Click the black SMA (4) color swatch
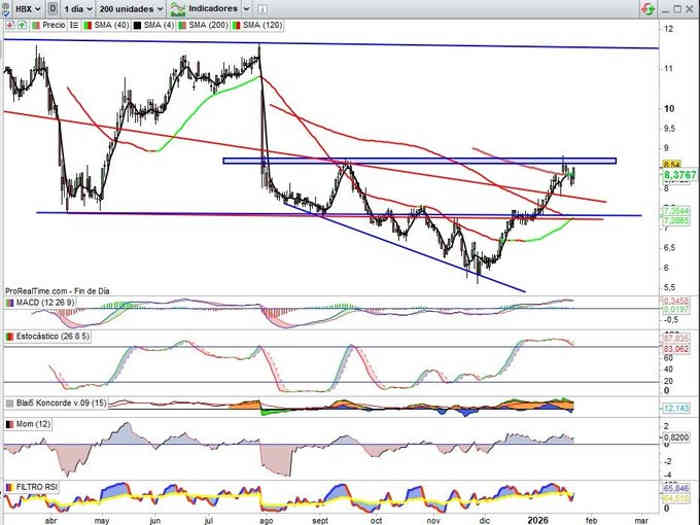The height and width of the screenshot is (525, 700). 135,25
